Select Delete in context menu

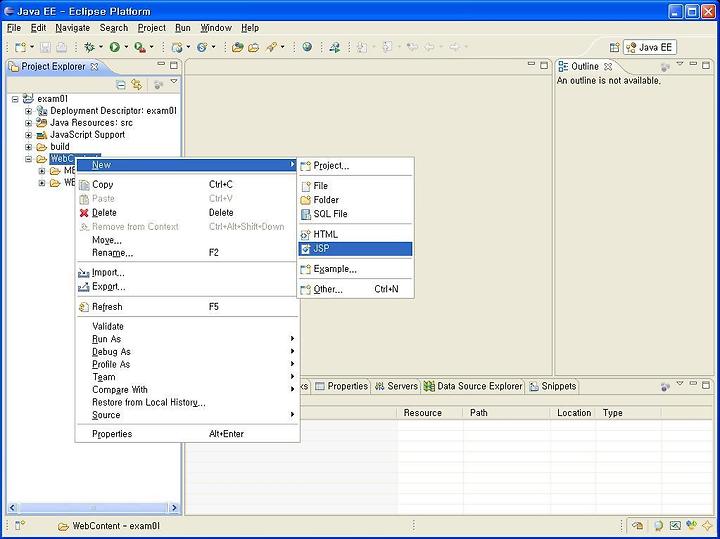tap(187, 213)
